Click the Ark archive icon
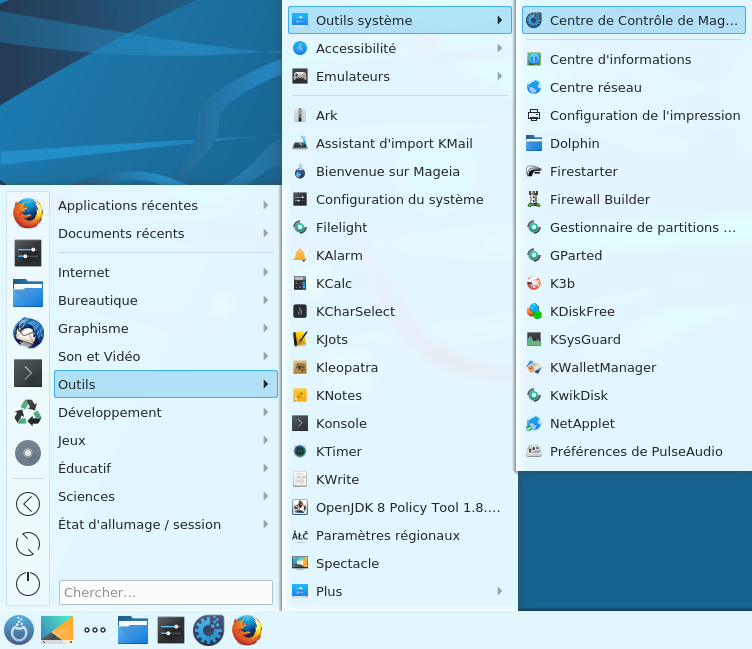Image resolution: width=752 pixels, height=649 pixels. tap(300, 116)
